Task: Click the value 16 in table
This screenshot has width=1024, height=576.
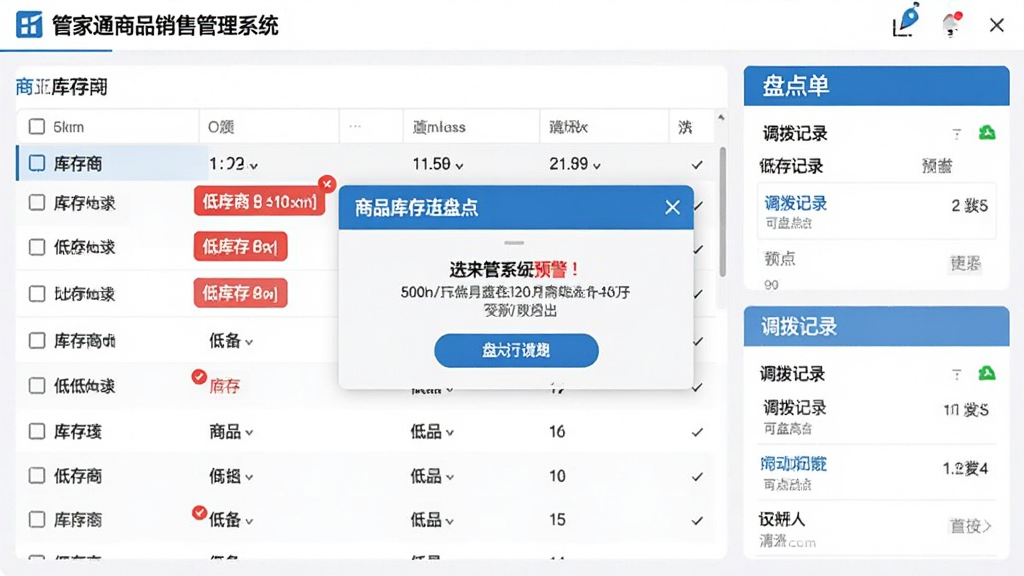Action: (557, 432)
